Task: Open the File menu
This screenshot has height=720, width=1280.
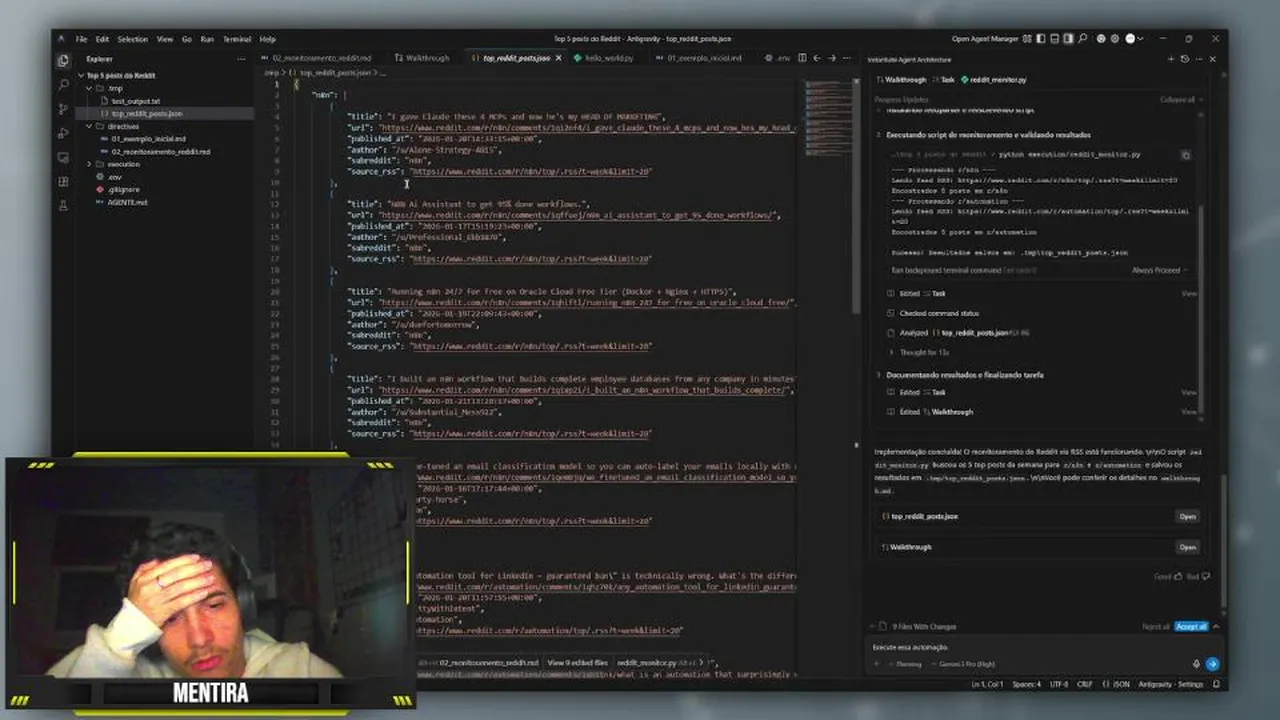Action: tap(81, 39)
